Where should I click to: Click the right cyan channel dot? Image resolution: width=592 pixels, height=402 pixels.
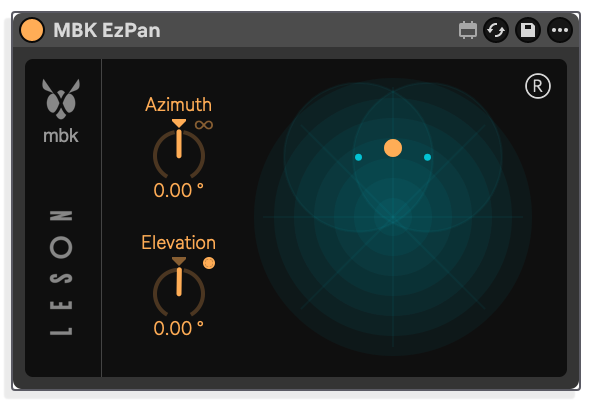click(x=427, y=157)
